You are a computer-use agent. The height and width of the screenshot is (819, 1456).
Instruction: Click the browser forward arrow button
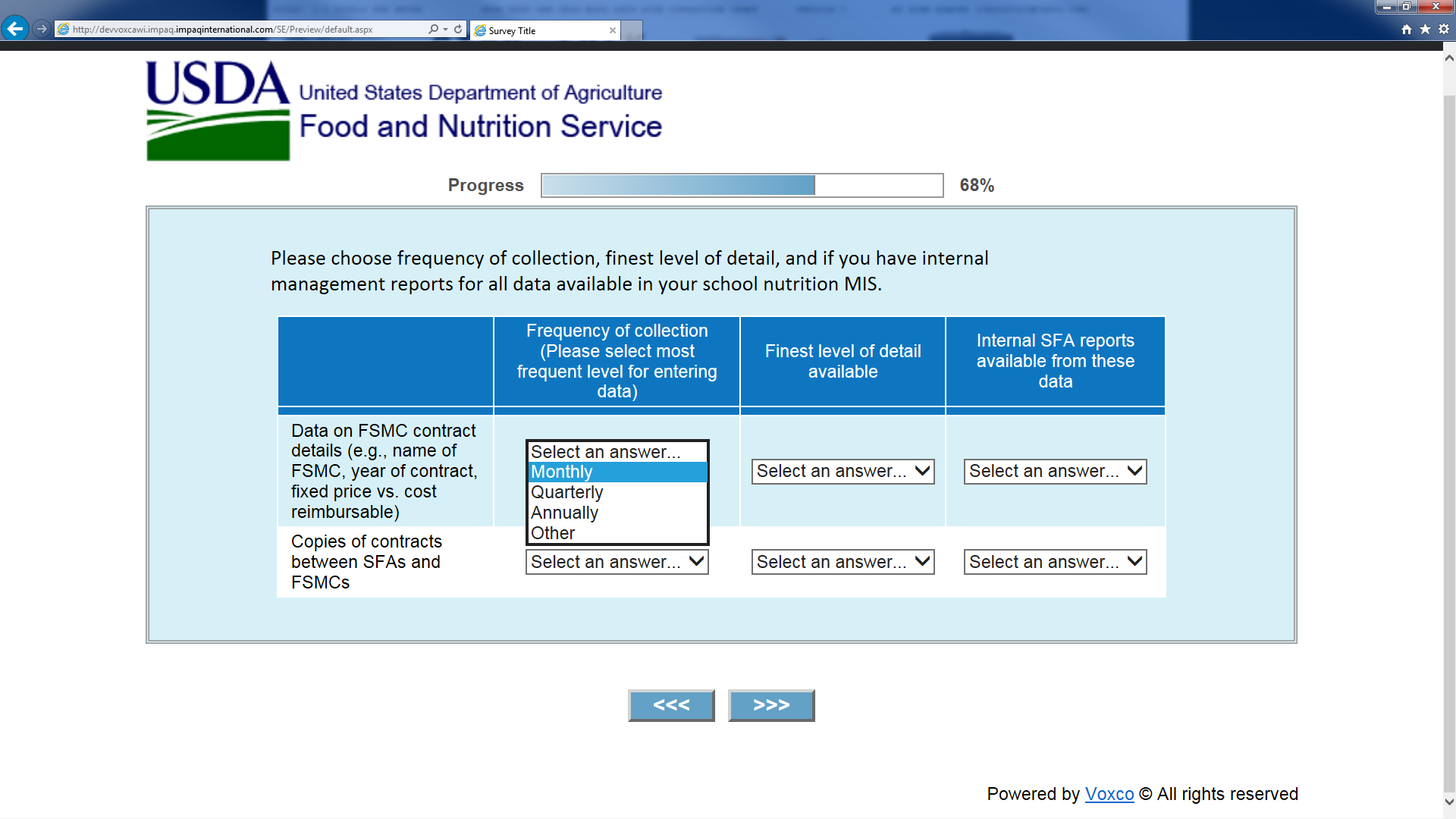42,29
